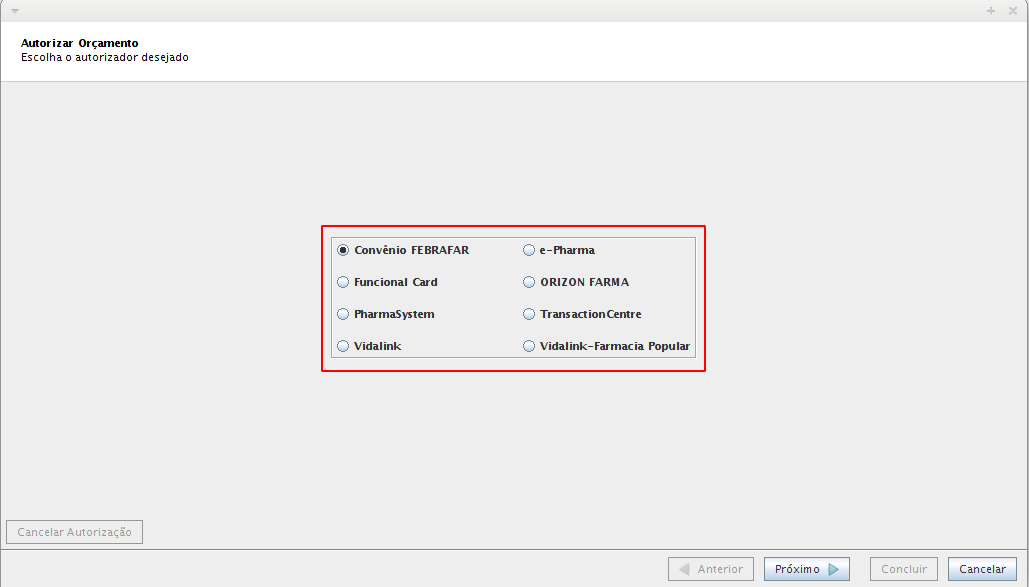Click the Cancelar button
The height and width of the screenshot is (587, 1029).
coord(982,569)
